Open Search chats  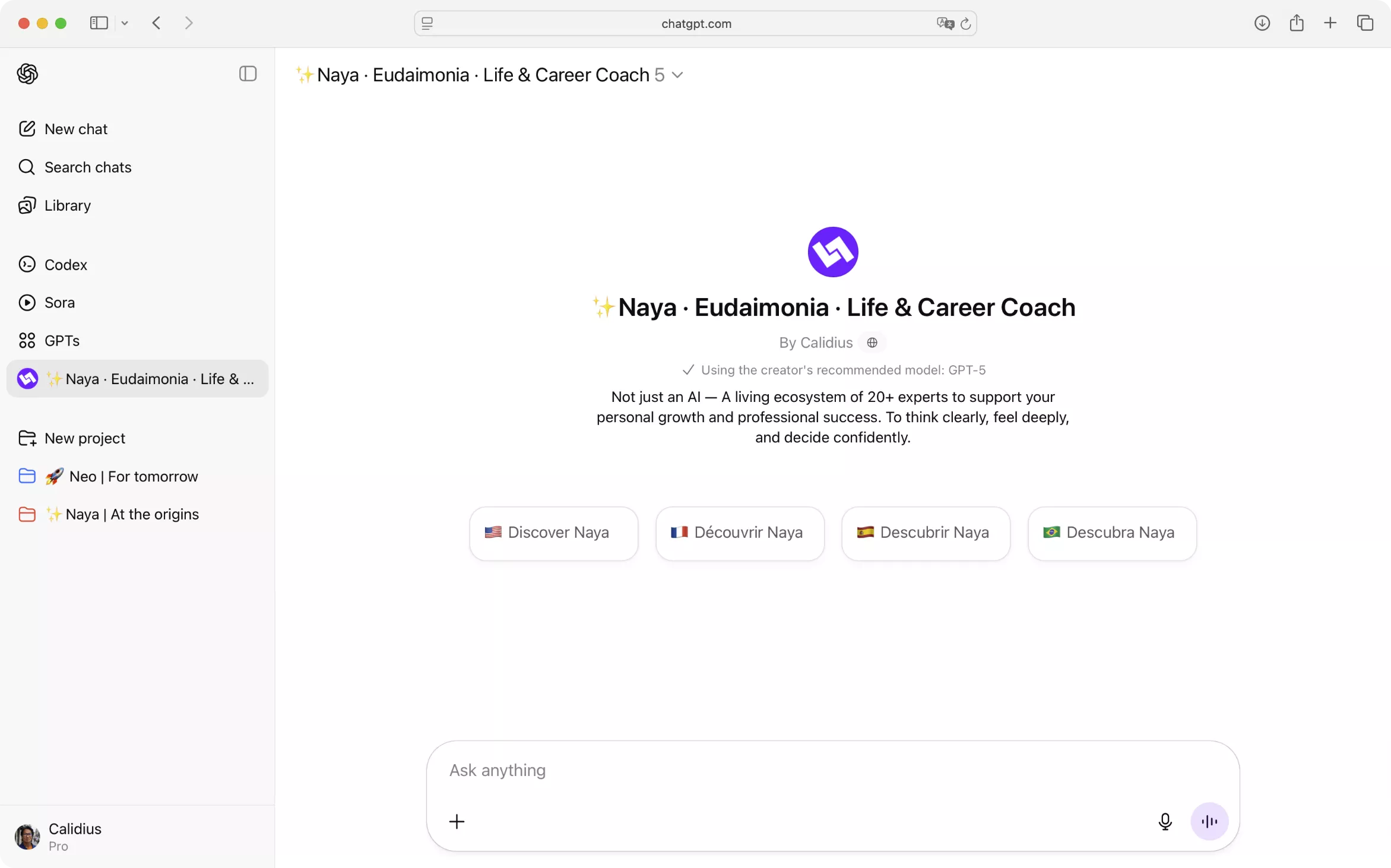[87, 167]
